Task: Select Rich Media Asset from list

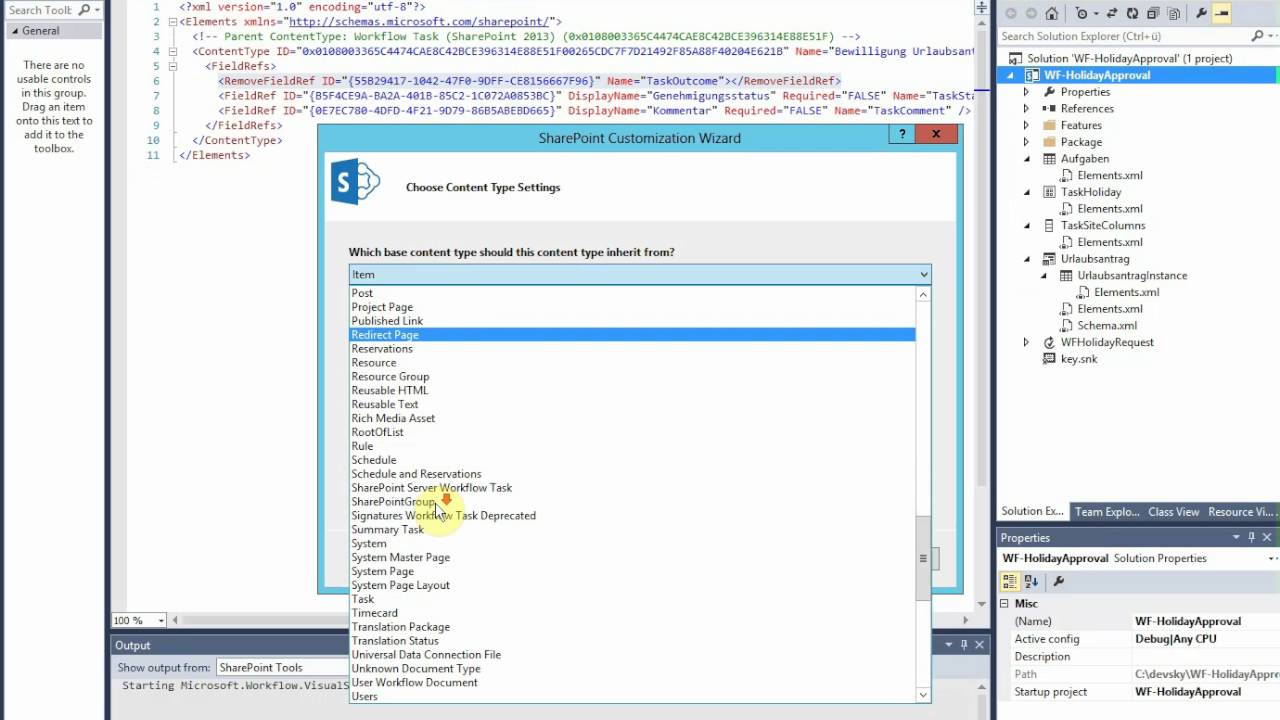Action: pos(632,419)
